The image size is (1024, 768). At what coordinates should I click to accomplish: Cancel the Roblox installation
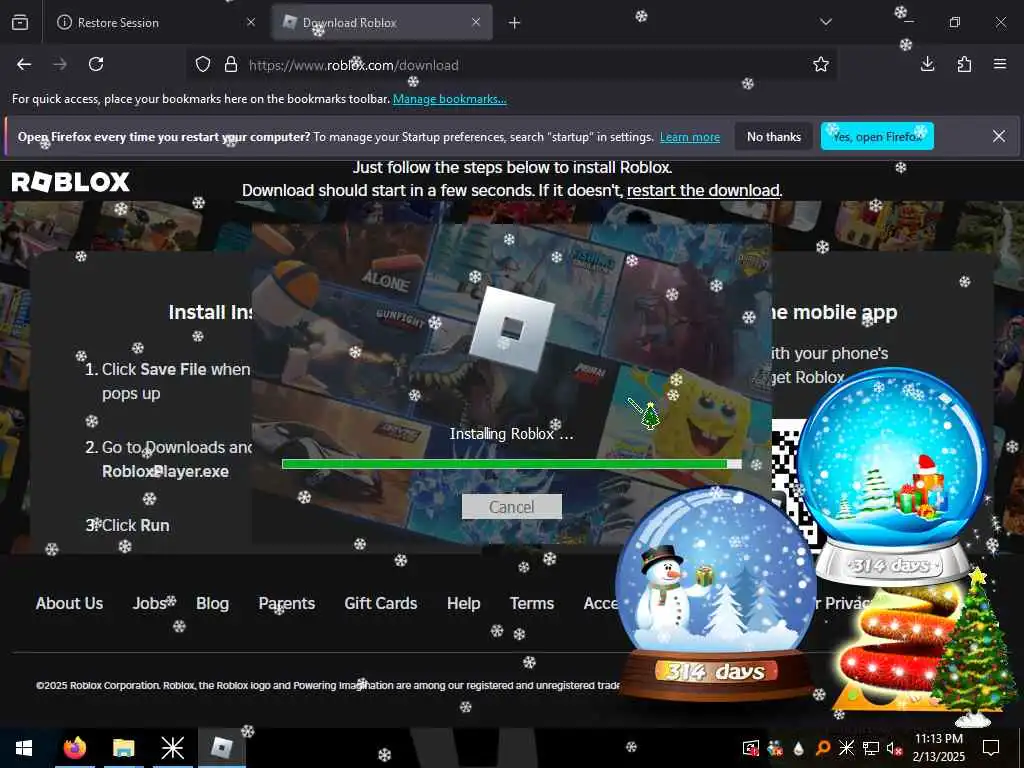(512, 507)
